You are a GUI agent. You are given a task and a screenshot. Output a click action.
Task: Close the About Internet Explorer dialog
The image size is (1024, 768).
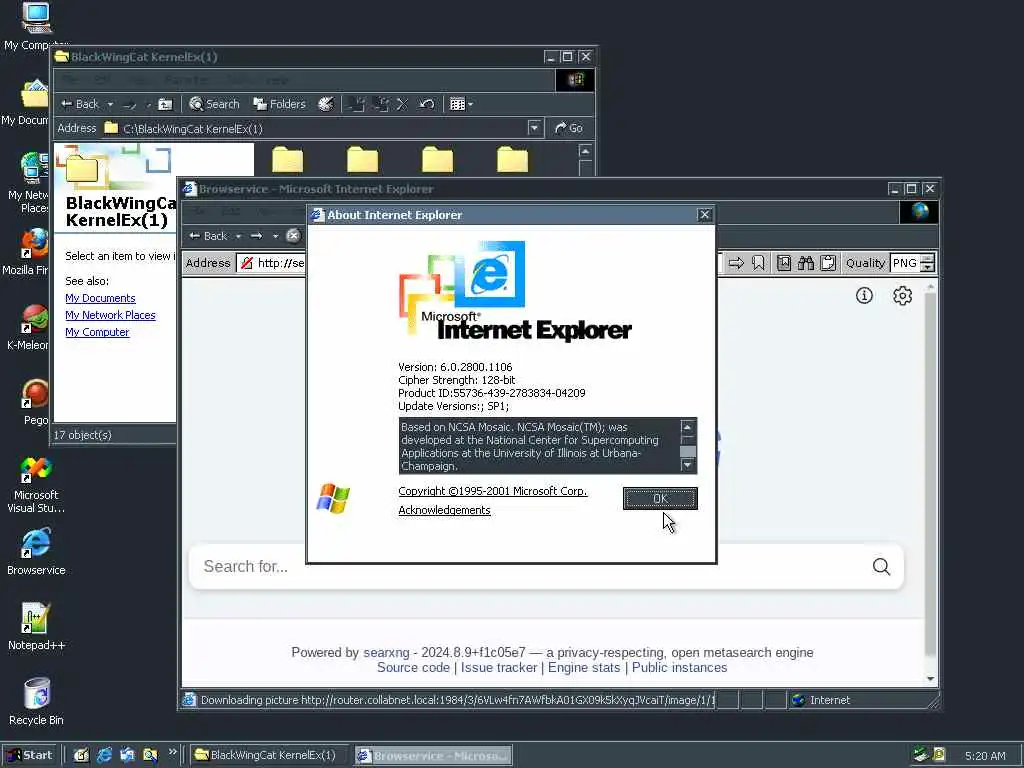click(x=704, y=215)
